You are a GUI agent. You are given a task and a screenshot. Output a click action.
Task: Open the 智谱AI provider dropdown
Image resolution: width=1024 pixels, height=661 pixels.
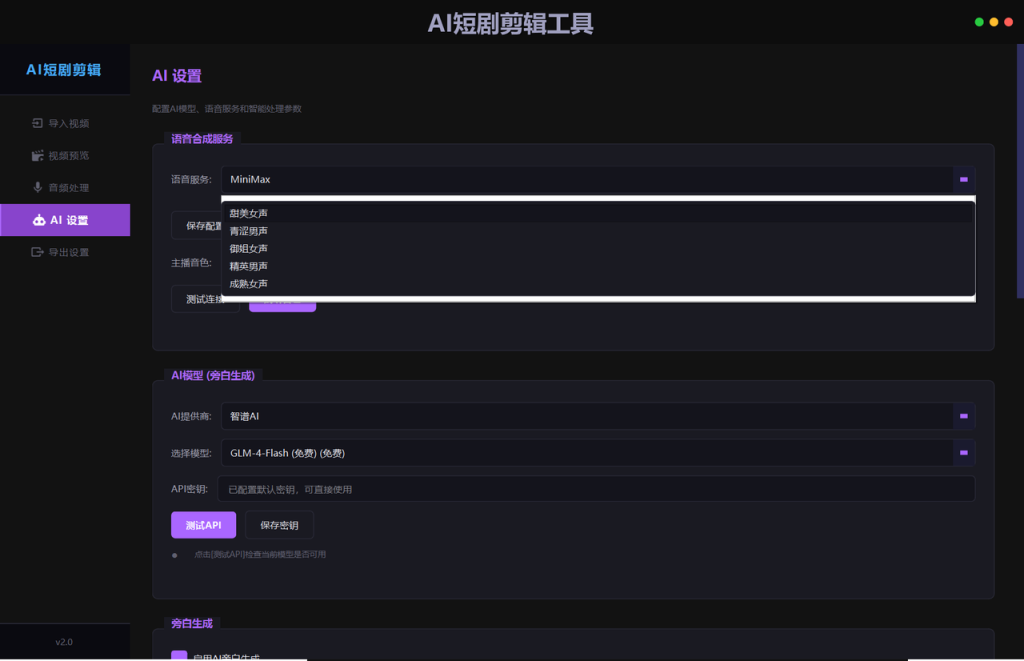tap(598, 416)
